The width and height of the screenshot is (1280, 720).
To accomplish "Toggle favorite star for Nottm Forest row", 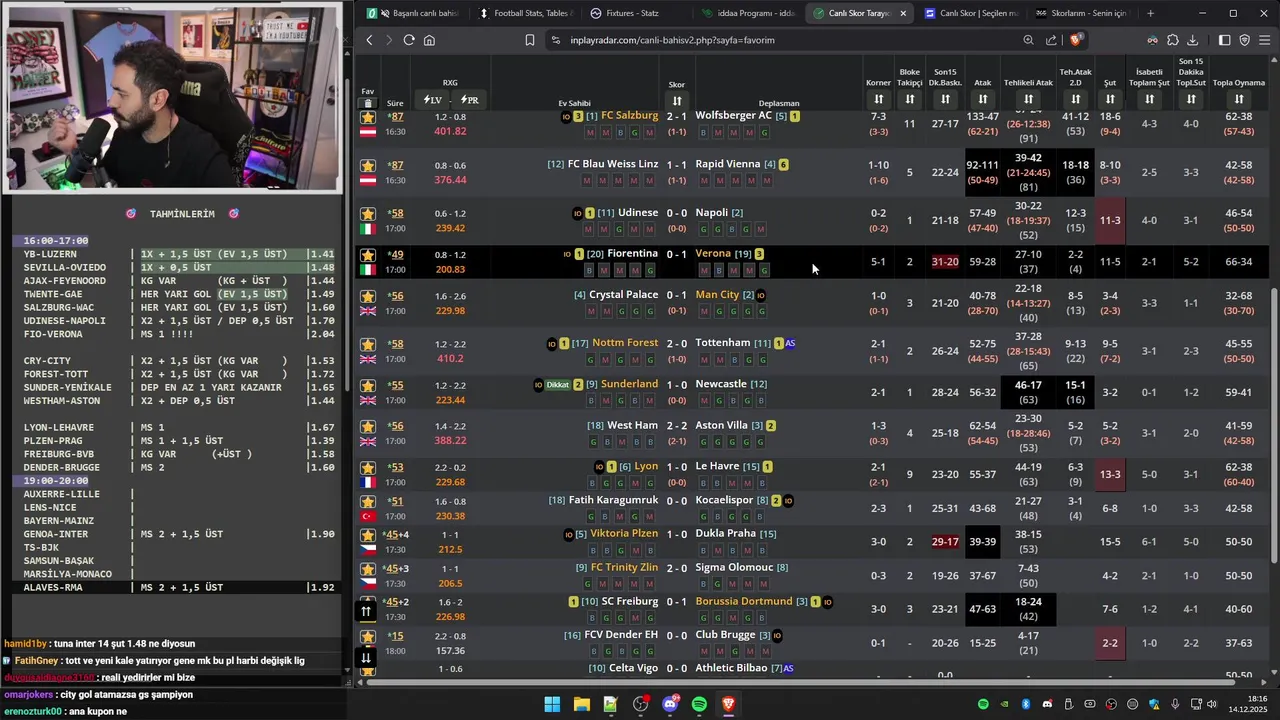I will coord(368,344).
